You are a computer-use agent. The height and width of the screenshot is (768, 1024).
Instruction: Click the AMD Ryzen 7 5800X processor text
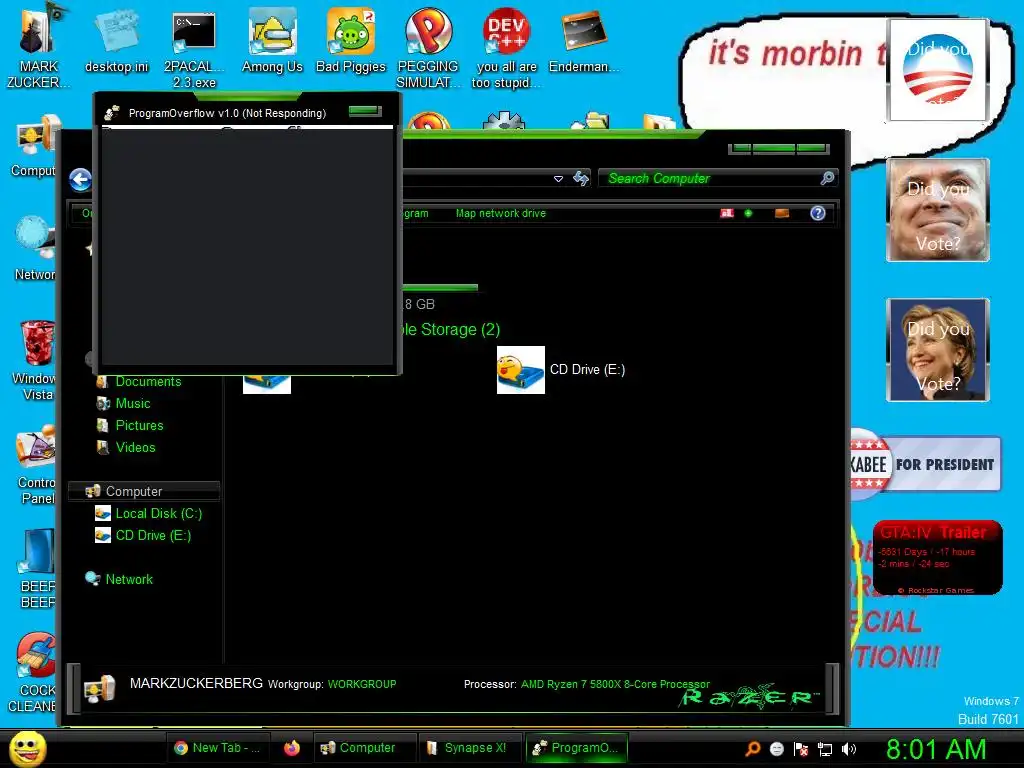click(615, 684)
